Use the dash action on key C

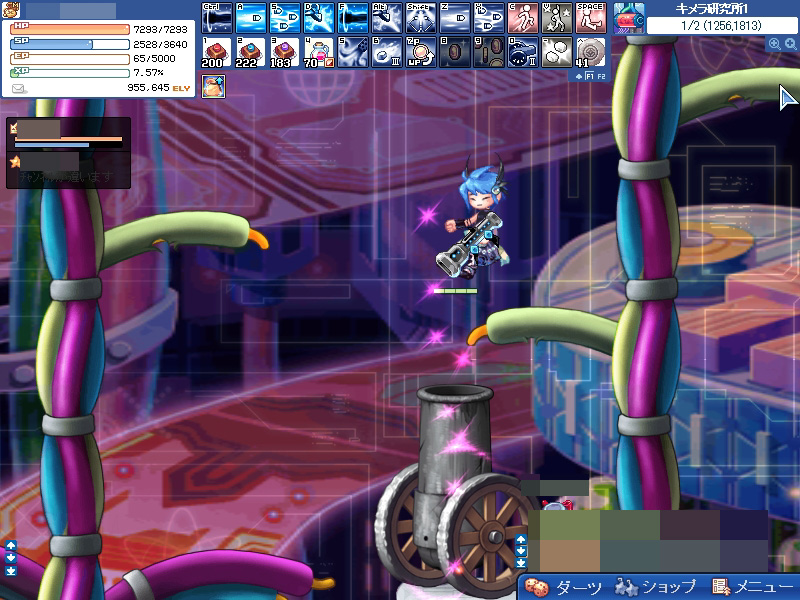coord(523,18)
